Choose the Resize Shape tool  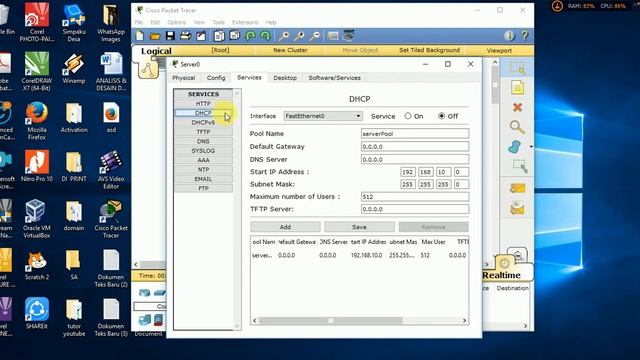(520, 166)
